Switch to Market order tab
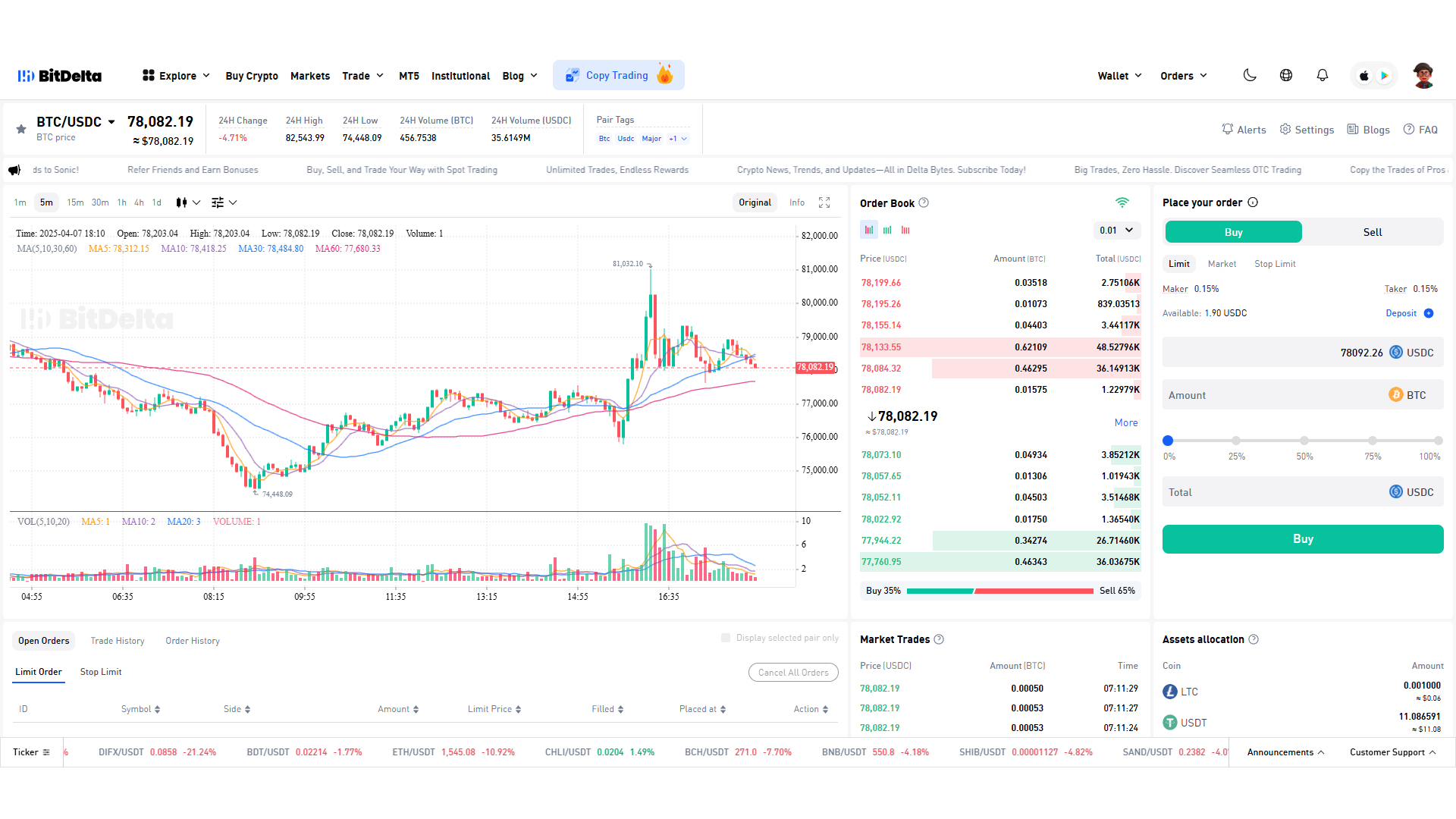The image size is (1456, 819). (x=1222, y=264)
